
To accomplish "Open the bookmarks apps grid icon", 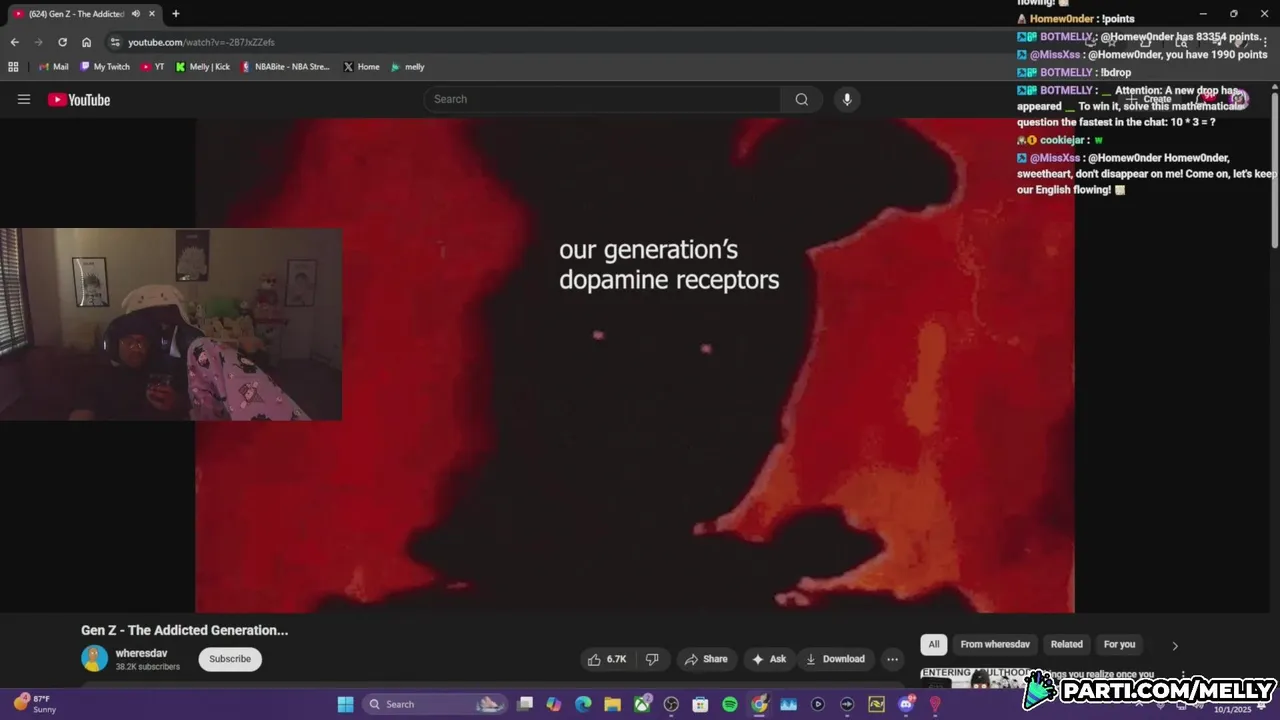I will point(13,67).
